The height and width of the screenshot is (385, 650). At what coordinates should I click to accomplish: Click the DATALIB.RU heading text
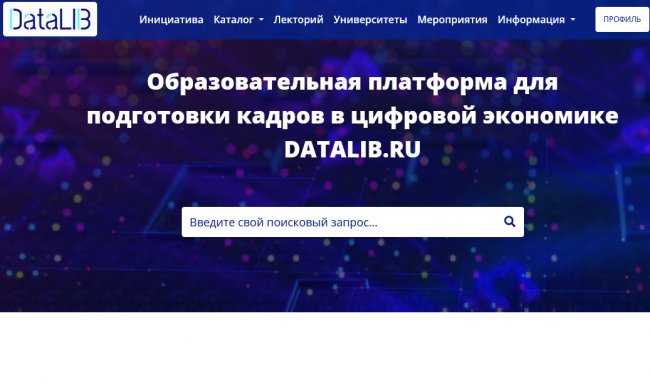tap(352, 149)
